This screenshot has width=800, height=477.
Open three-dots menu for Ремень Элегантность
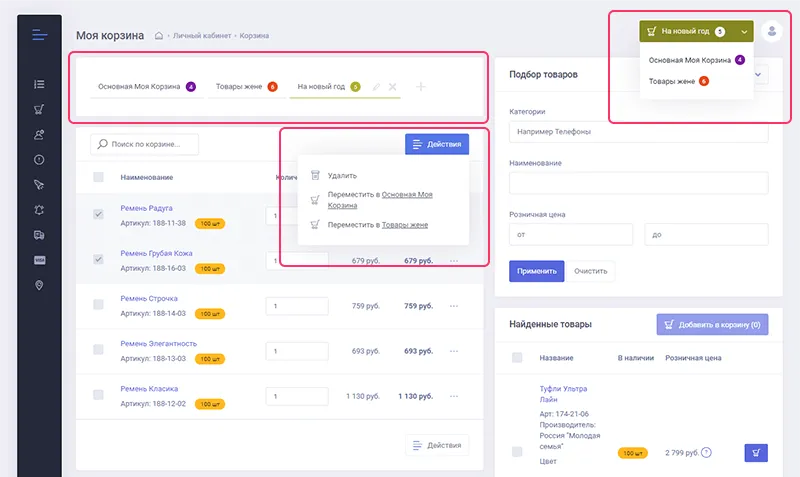[x=454, y=351]
